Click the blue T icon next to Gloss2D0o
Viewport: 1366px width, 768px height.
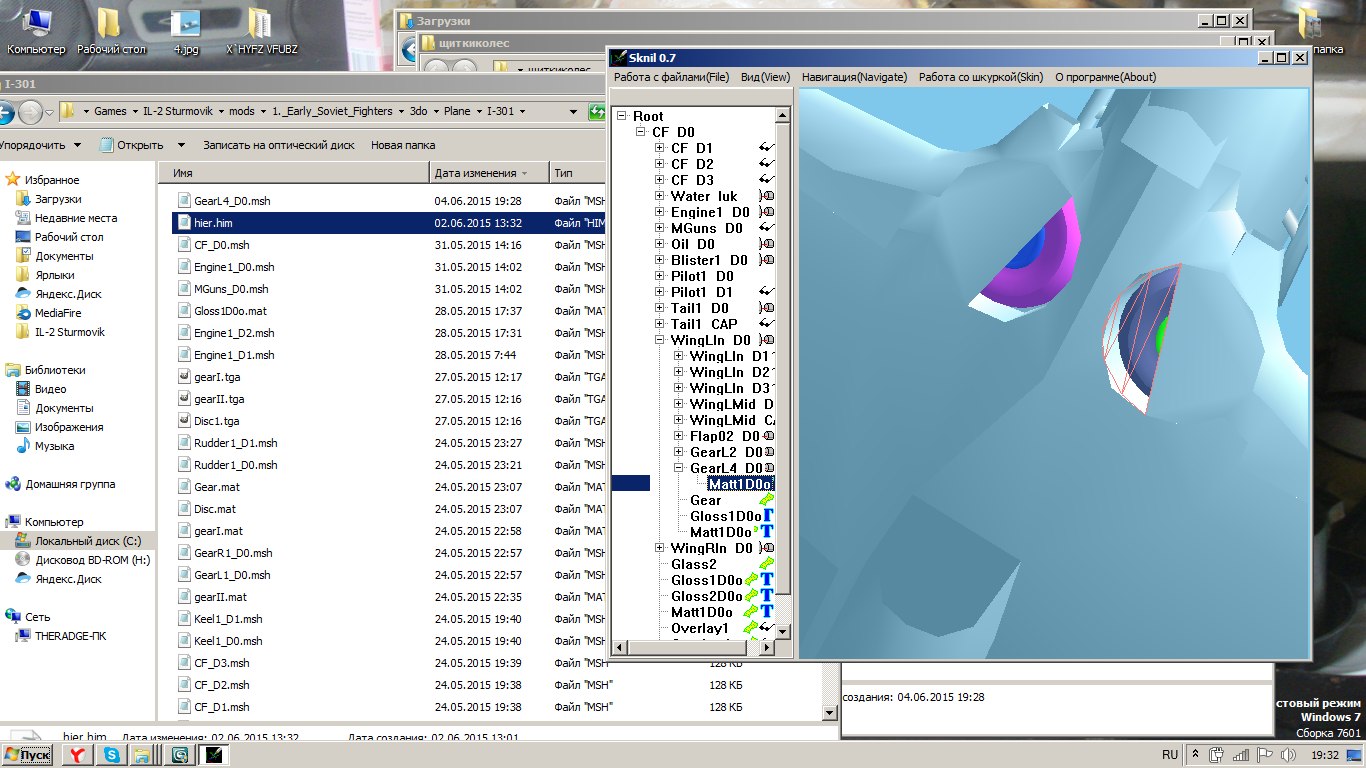point(767,596)
